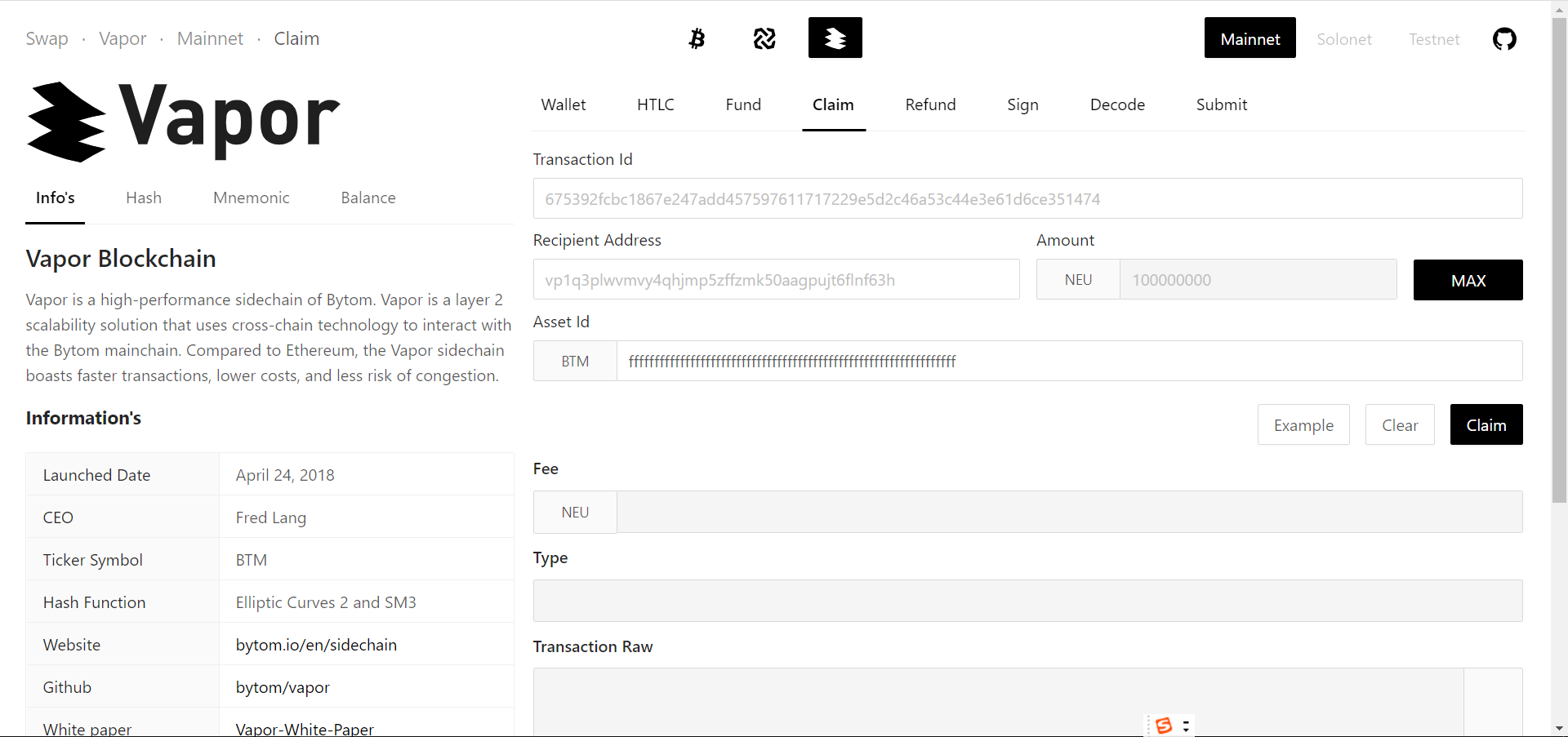The width and height of the screenshot is (1568, 737).
Task: Click the BTM label beside Asset Id
Action: (x=575, y=361)
